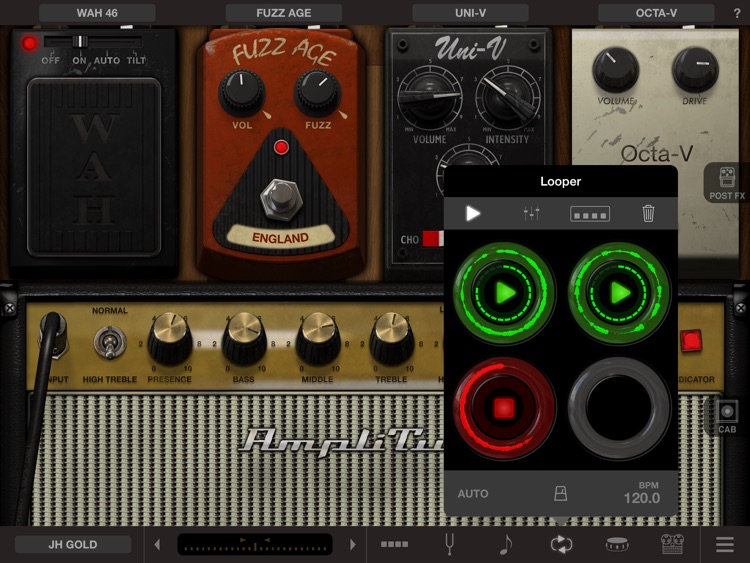
Task: Adjust the Octa-V VOLUME knob
Action: coord(616,69)
